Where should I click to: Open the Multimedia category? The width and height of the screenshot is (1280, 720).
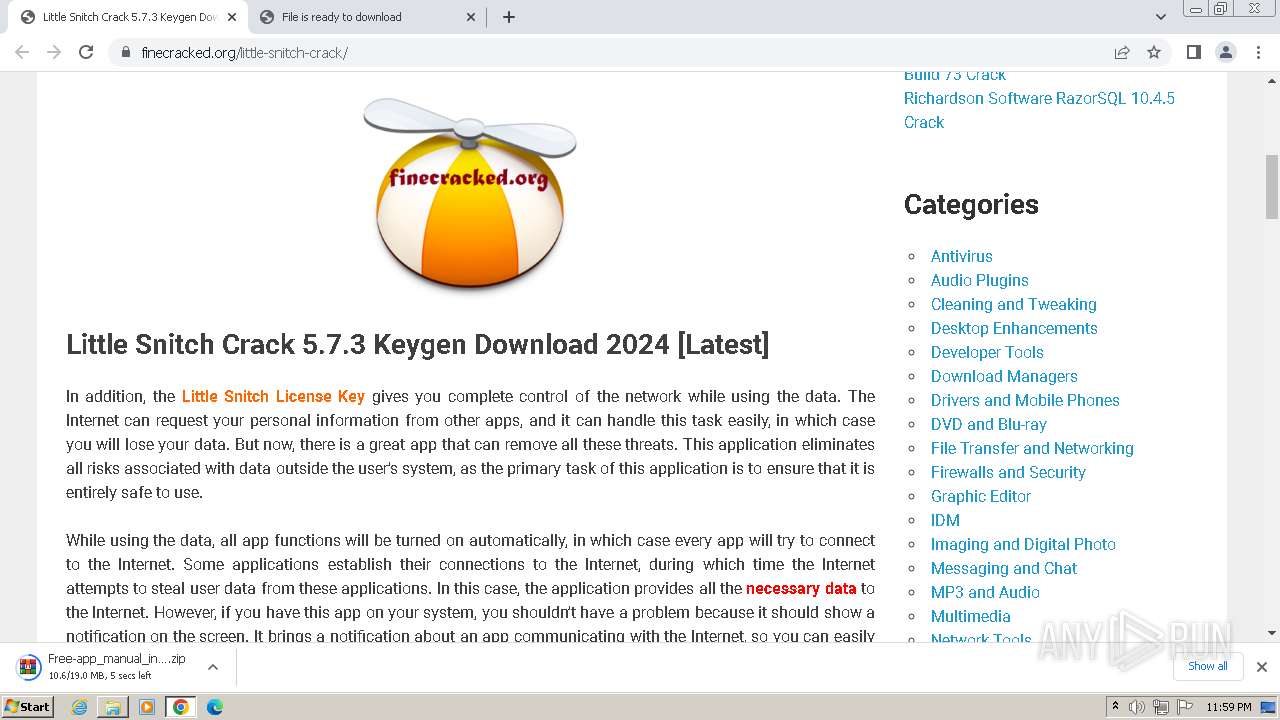click(x=970, y=616)
